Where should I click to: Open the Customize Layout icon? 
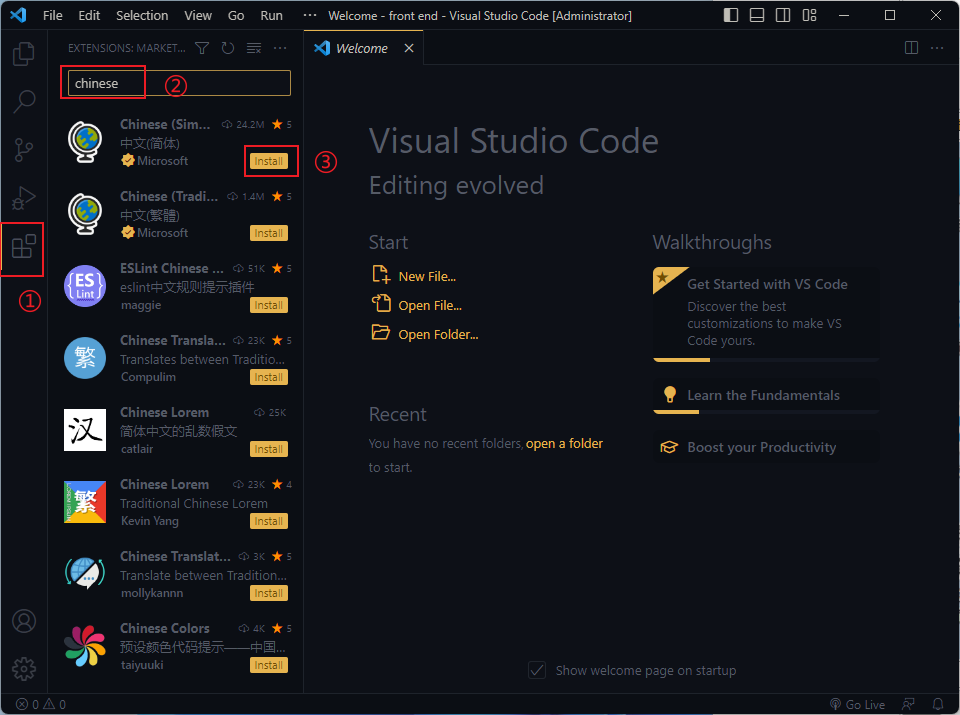click(809, 15)
